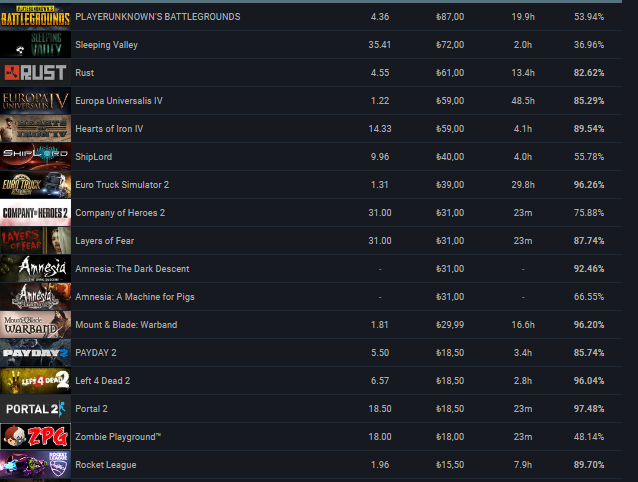Click Rust's 82.62% rating
Screen dimensions: 638x482
[589, 73]
